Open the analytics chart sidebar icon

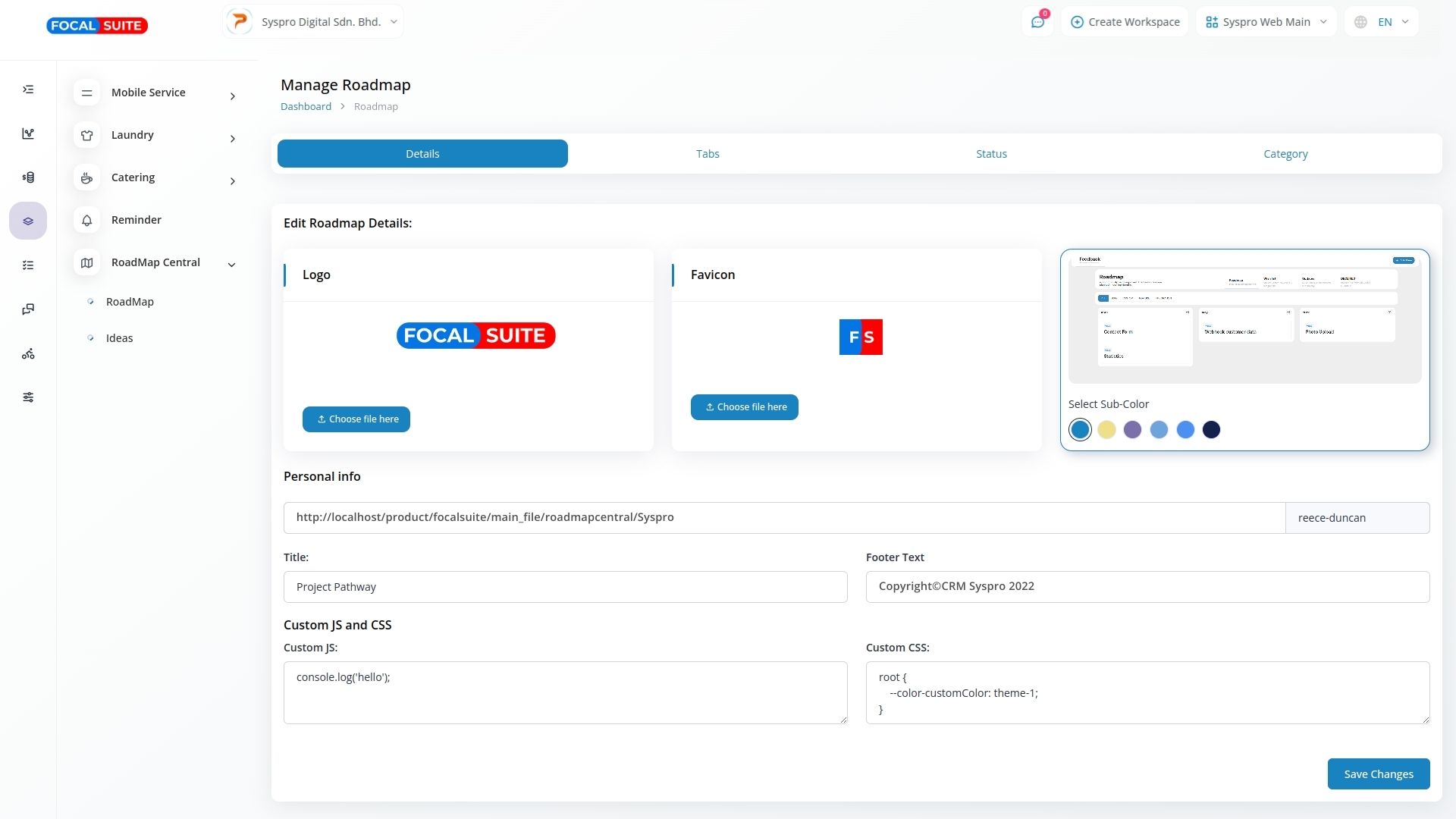click(28, 133)
